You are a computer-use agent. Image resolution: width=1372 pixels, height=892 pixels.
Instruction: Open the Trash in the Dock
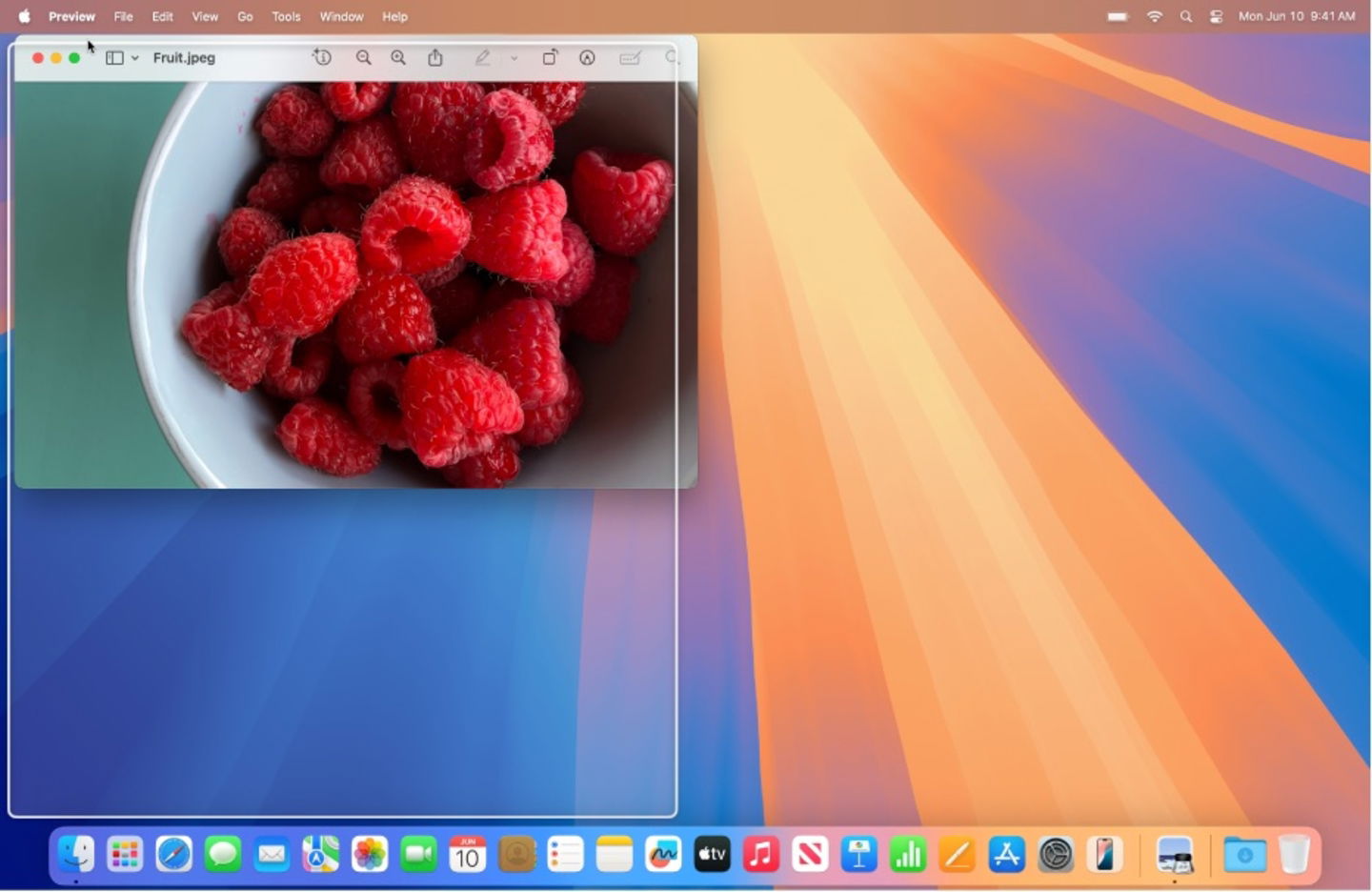click(x=1294, y=854)
